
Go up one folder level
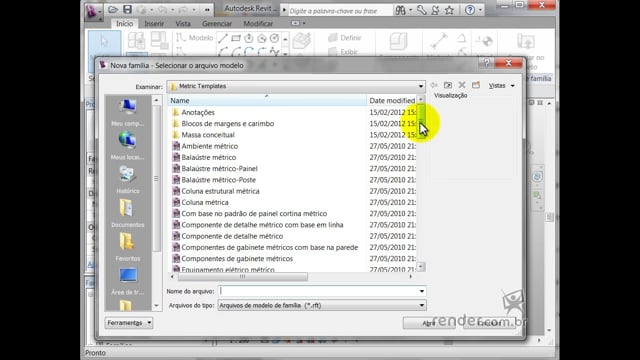click(x=448, y=85)
